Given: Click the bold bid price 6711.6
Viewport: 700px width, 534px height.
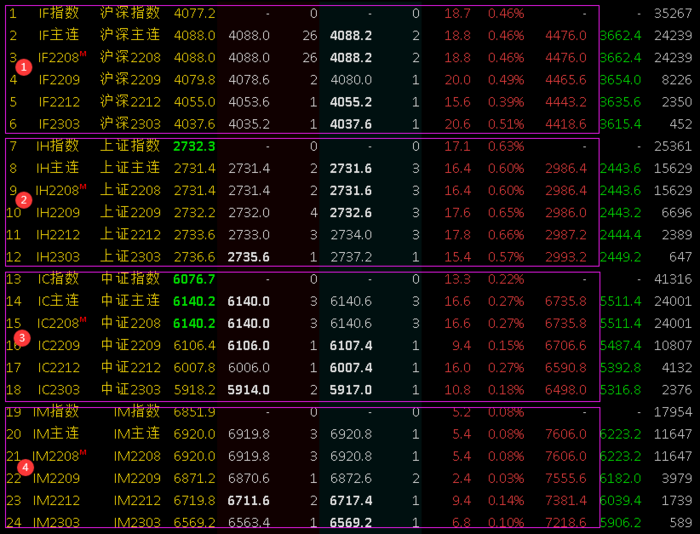Looking at the screenshot, I should (249, 501).
